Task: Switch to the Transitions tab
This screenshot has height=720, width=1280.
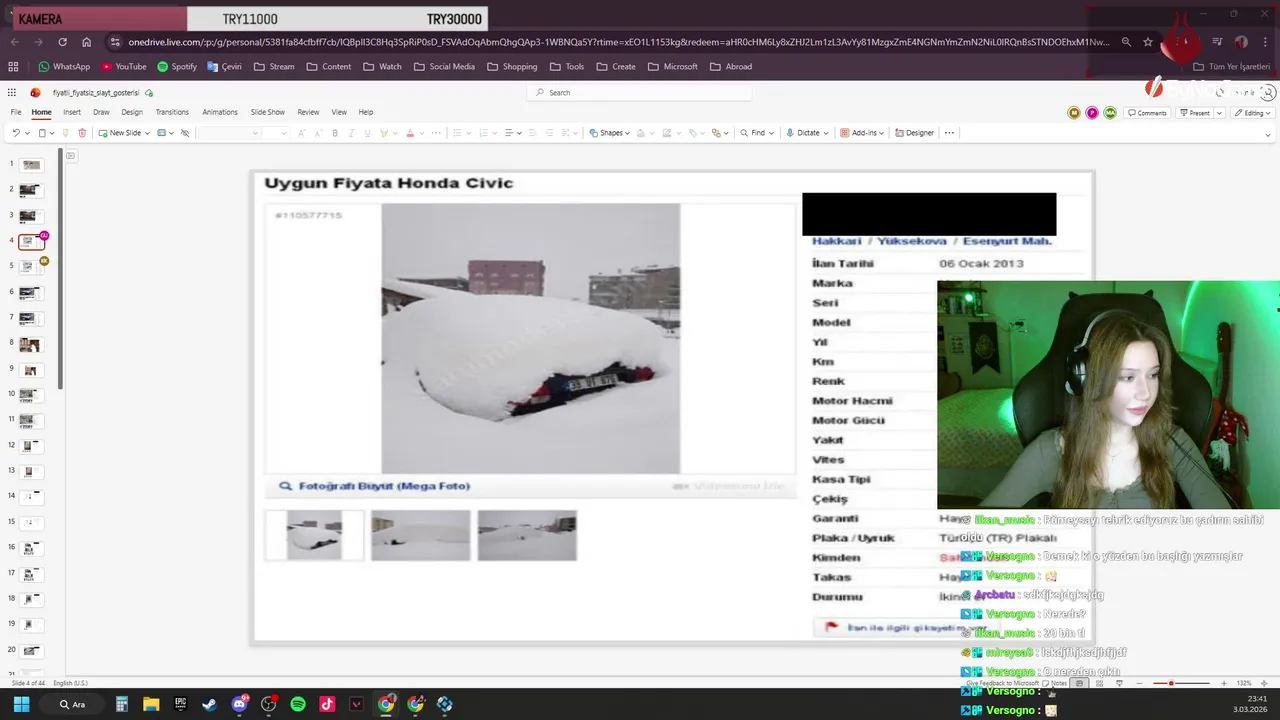Action: [x=172, y=112]
